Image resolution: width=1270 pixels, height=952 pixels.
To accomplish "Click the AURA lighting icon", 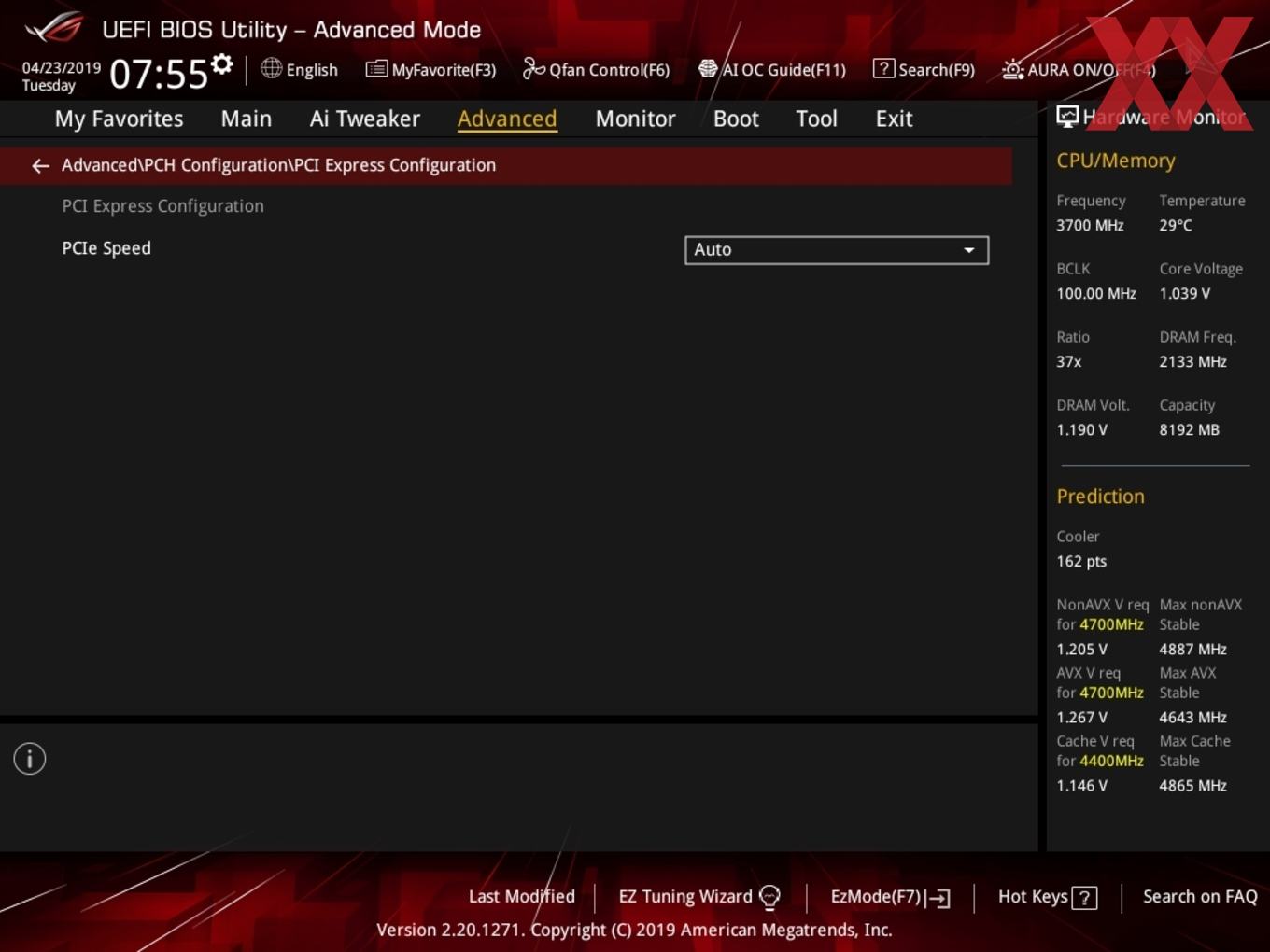I will tap(1012, 69).
